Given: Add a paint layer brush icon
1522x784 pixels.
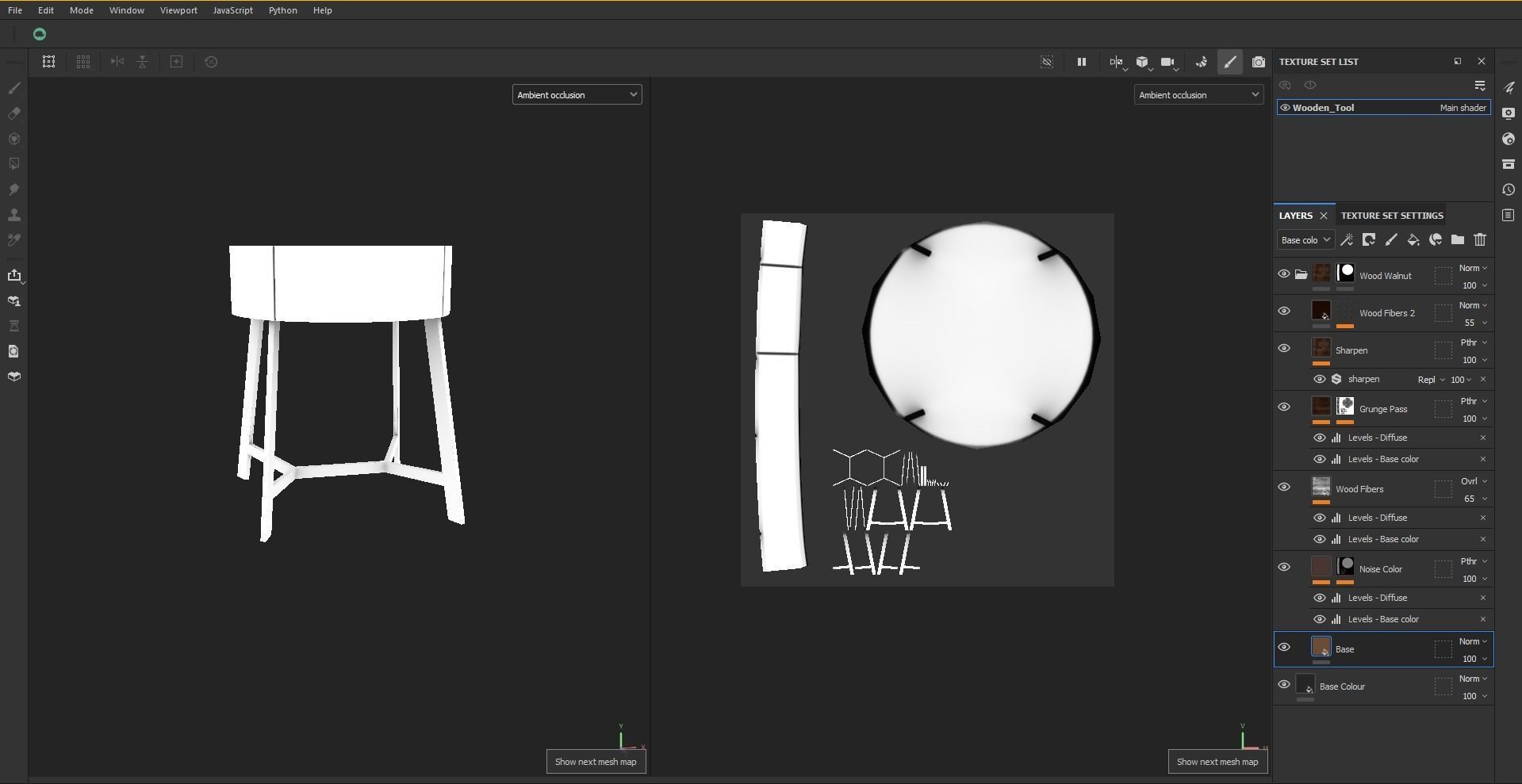Looking at the screenshot, I should pos(1391,239).
